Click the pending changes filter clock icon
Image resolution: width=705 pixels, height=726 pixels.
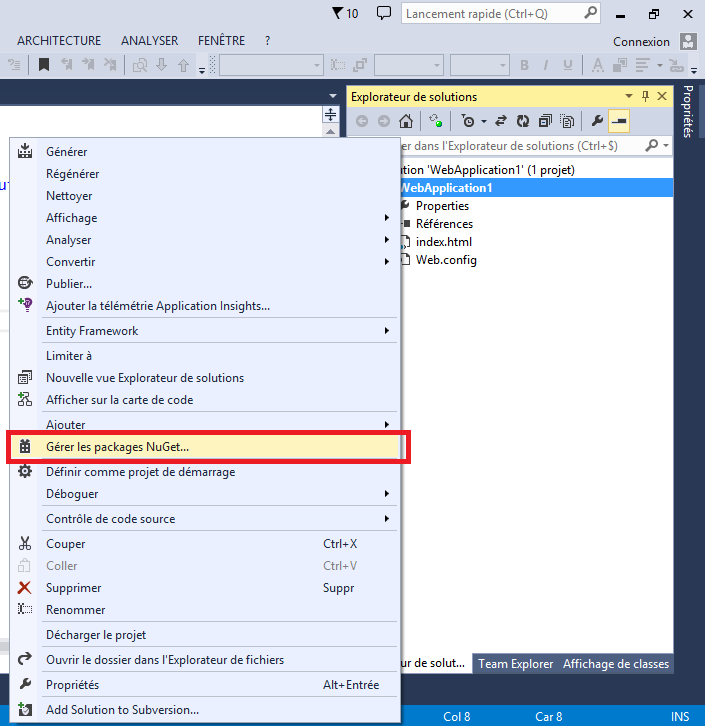pos(468,121)
